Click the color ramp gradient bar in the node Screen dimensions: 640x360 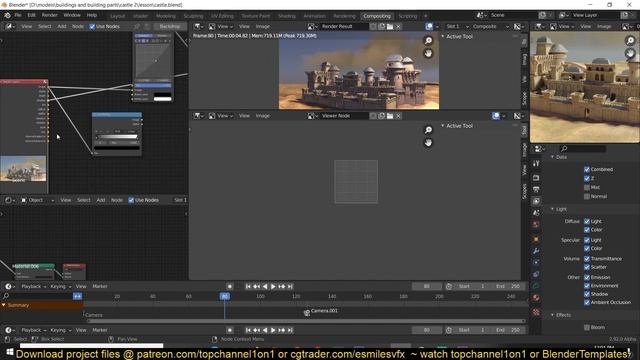pyautogui.click(x=118, y=137)
